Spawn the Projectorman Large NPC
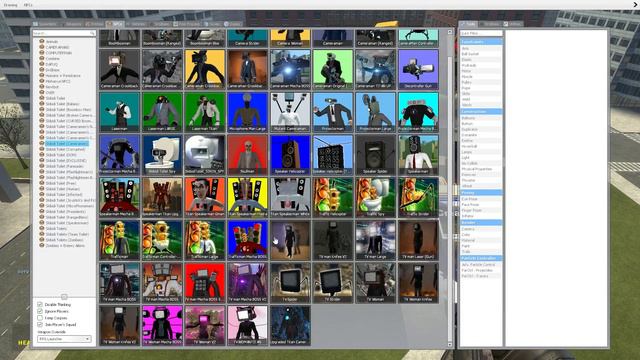 (375, 112)
